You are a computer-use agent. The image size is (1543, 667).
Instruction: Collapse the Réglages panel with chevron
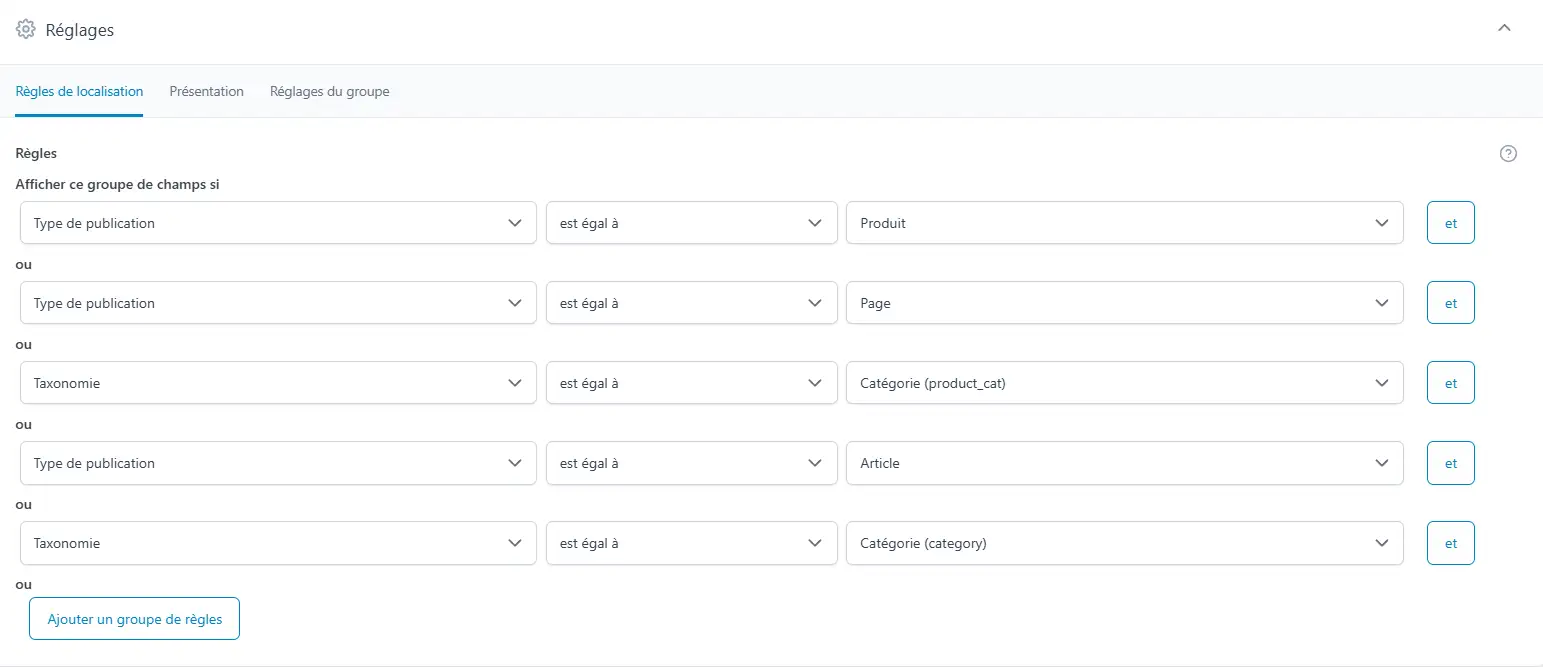pos(1504,29)
